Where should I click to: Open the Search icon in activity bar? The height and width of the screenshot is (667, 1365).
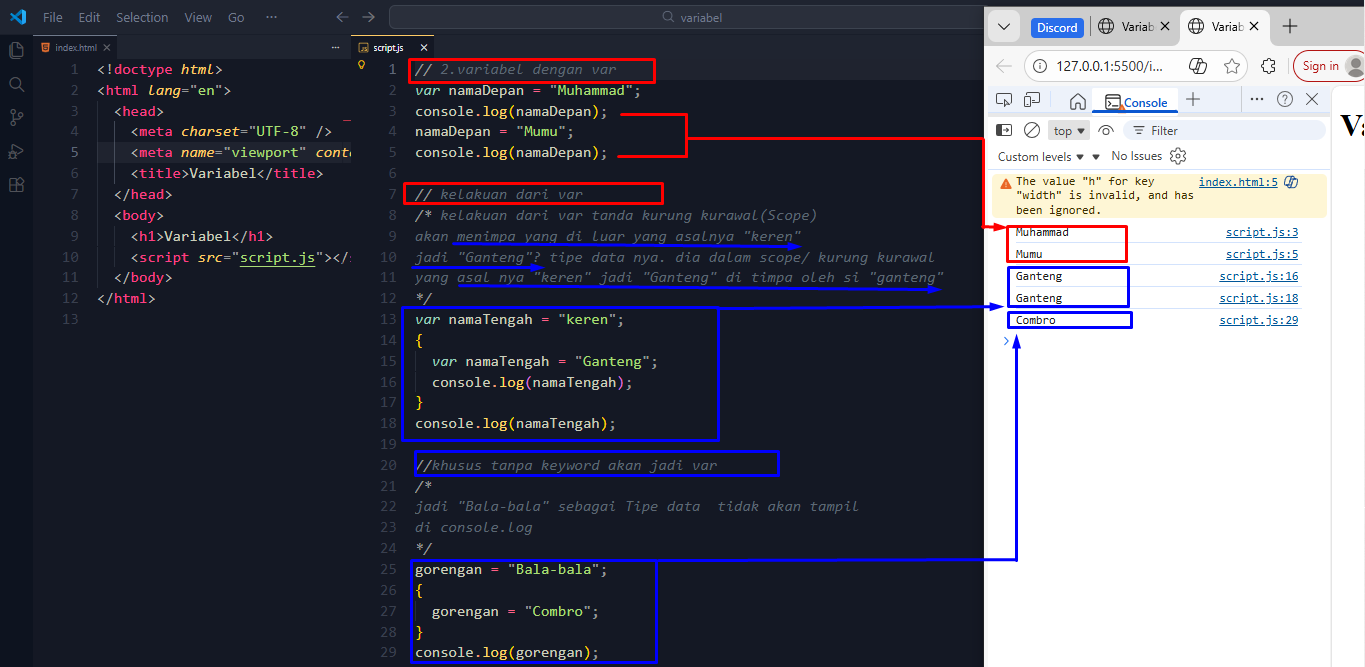[x=16, y=84]
